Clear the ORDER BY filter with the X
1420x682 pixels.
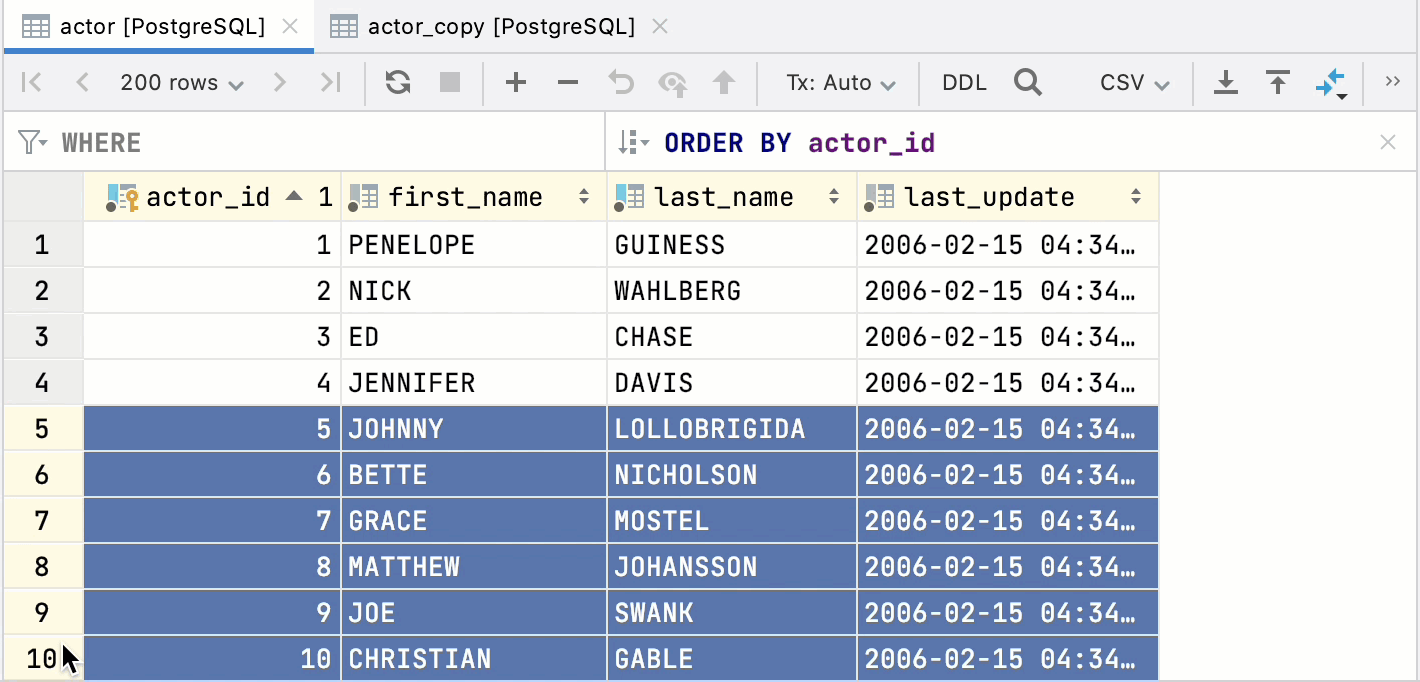(x=1389, y=142)
